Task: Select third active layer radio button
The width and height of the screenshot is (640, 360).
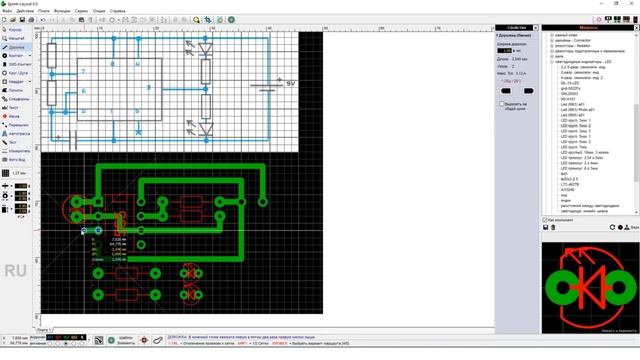Action: [x=66, y=344]
